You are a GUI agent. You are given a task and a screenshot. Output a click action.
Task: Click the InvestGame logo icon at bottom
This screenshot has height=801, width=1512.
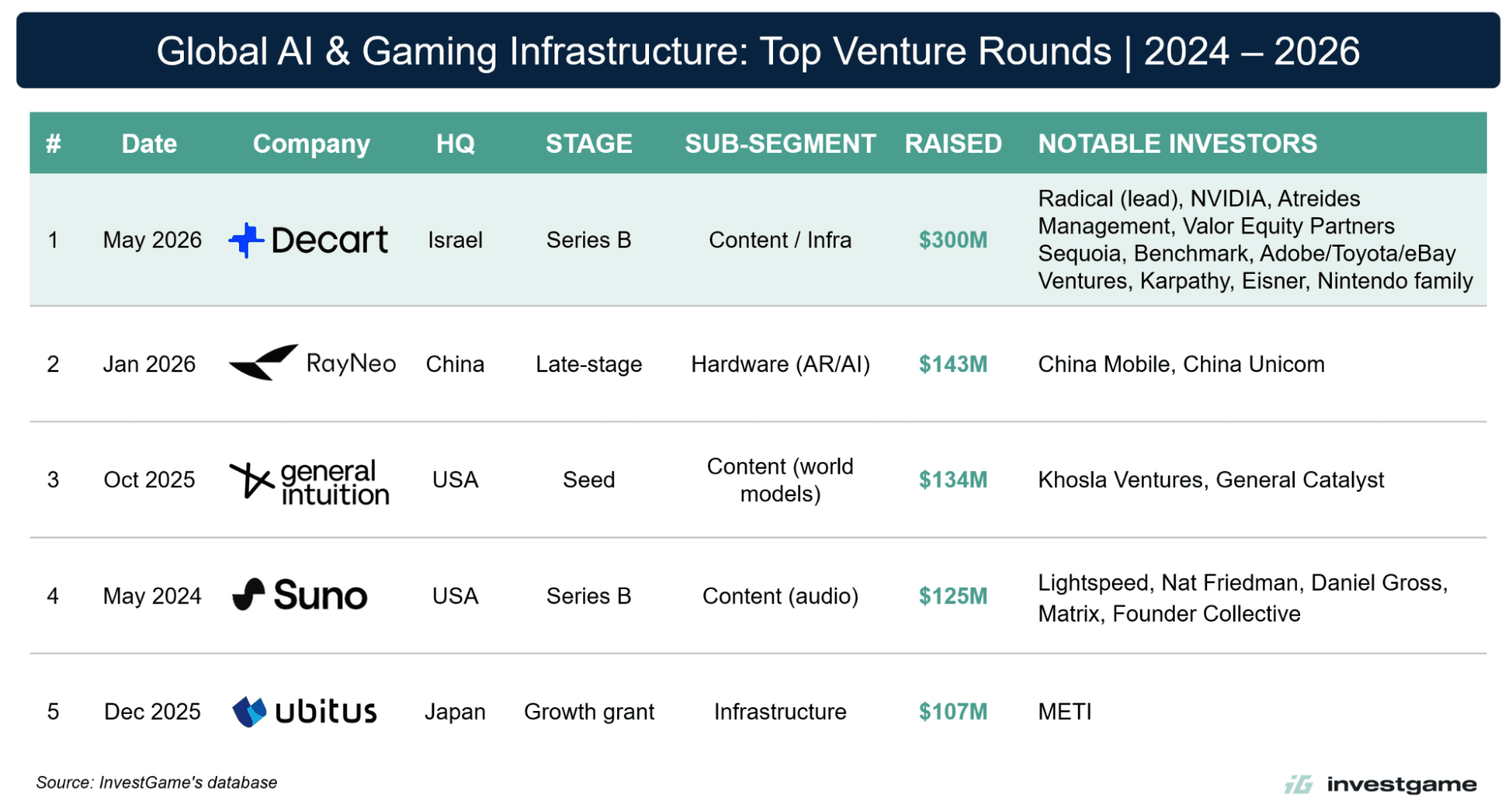(1299, 784)
